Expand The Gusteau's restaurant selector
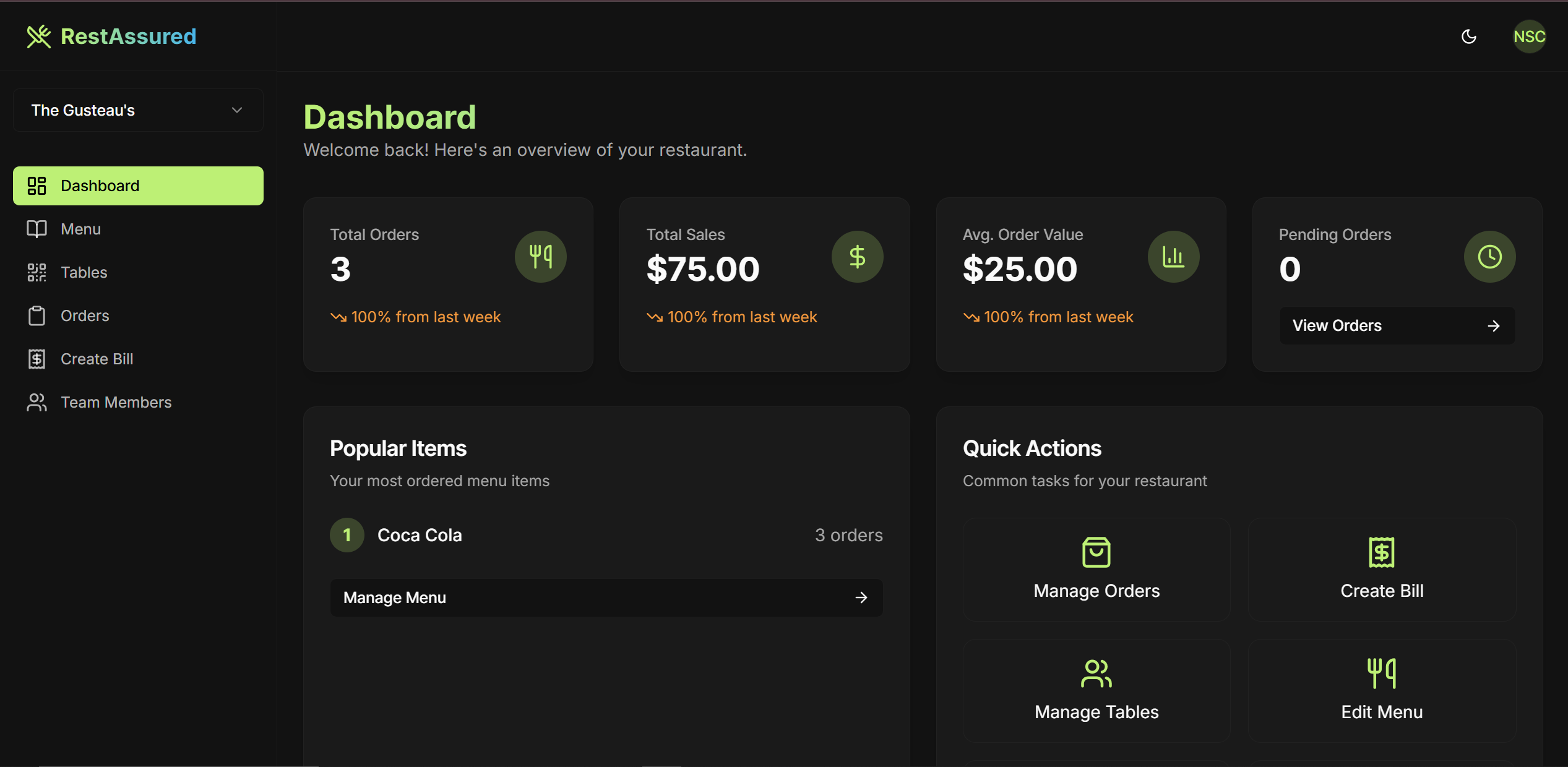This screenshot has height=767, width=1568. point(138,110)
